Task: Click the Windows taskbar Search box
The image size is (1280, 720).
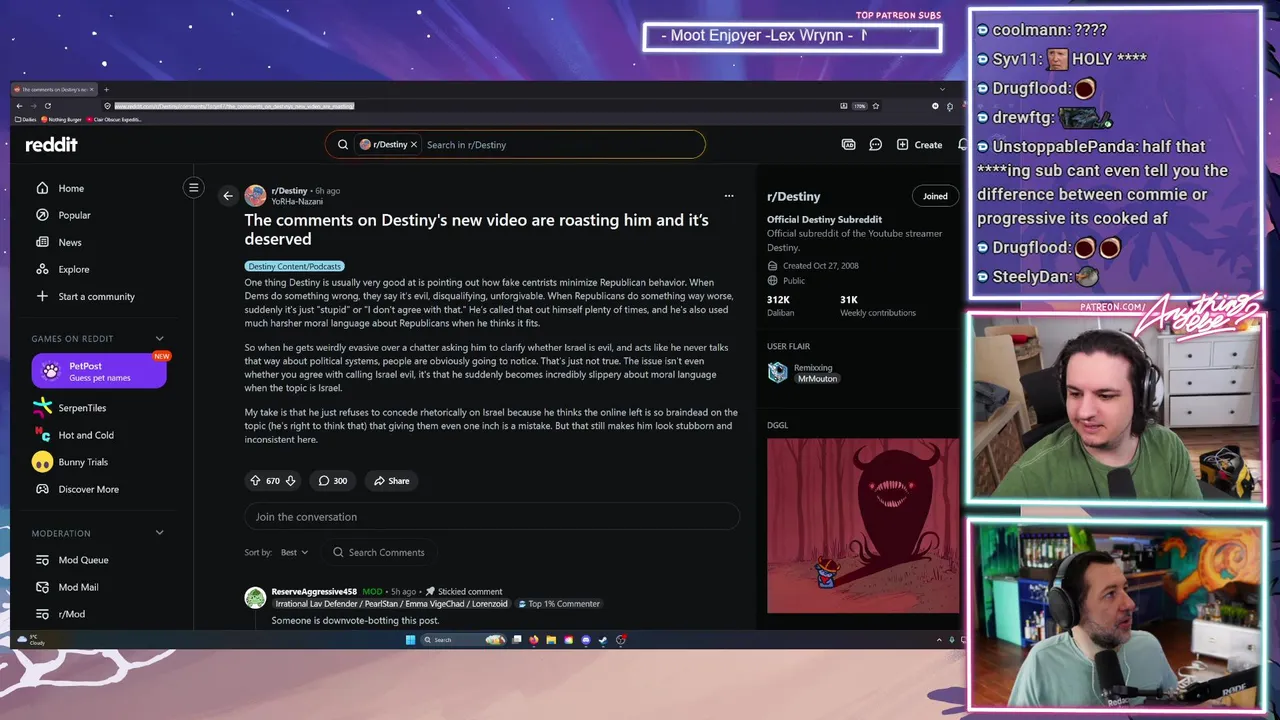Action: coord(463,640)
